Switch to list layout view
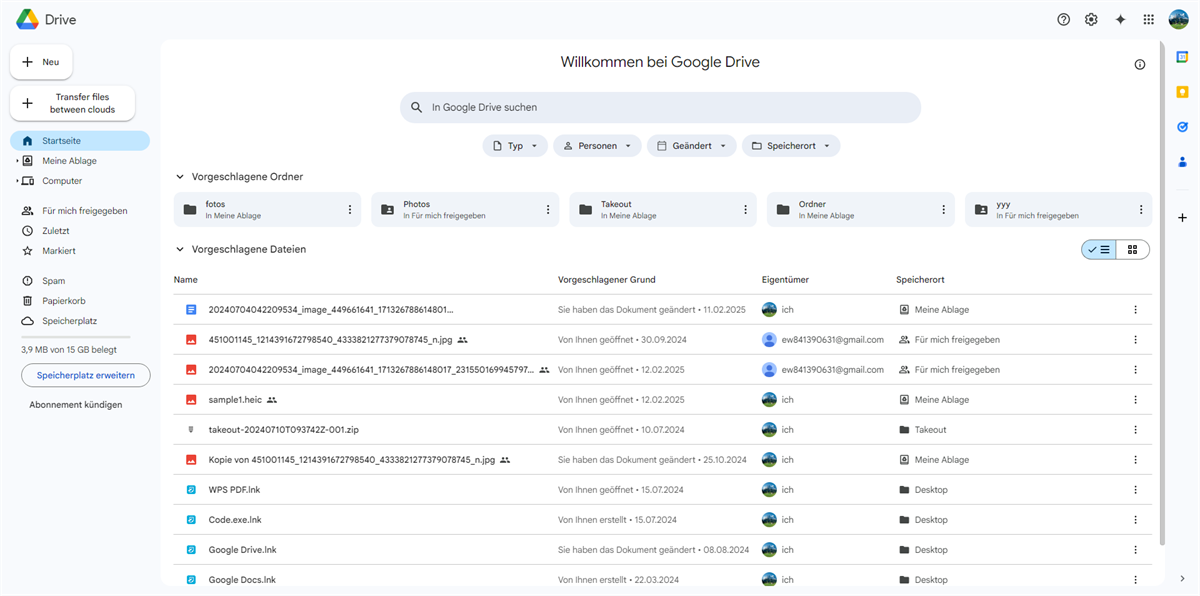The image size is (1200, 596). coord(1099,250)
